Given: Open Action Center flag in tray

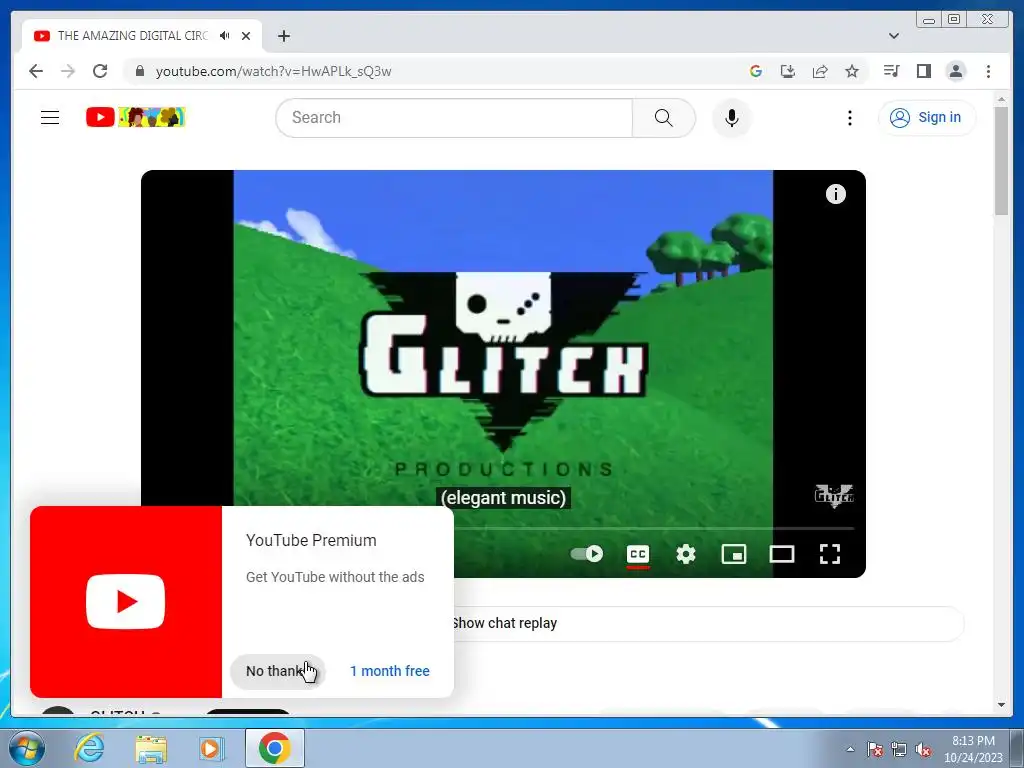Looking at the screenshot, I should tap(875, 749).
